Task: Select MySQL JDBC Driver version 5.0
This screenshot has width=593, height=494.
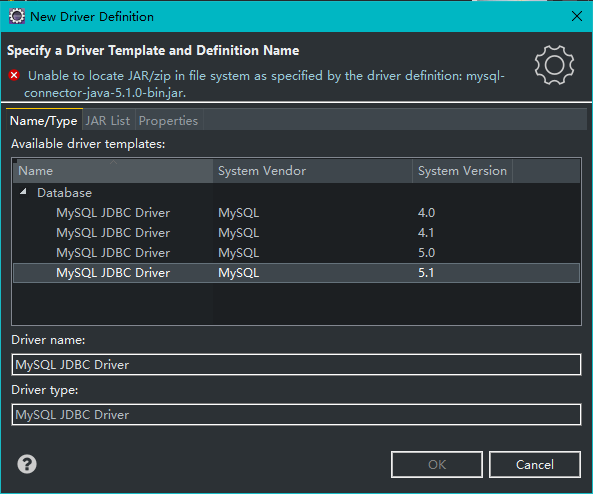Action: pyautogui.click(x=296, y=253)
